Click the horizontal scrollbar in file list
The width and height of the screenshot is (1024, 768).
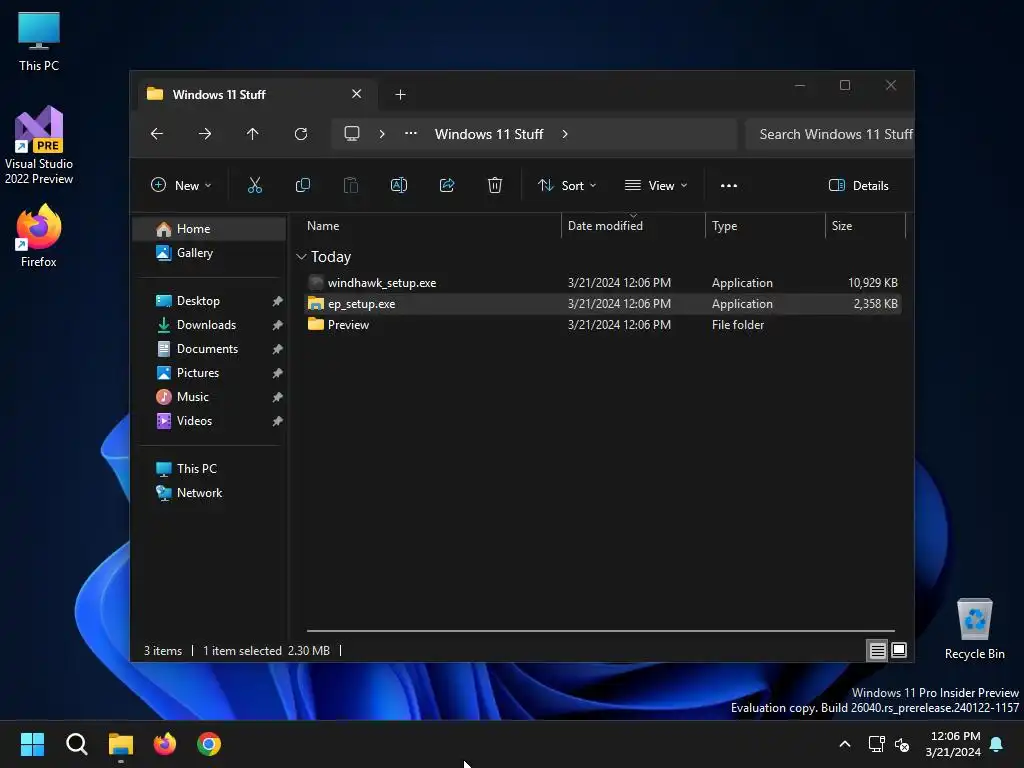[601, 631]
